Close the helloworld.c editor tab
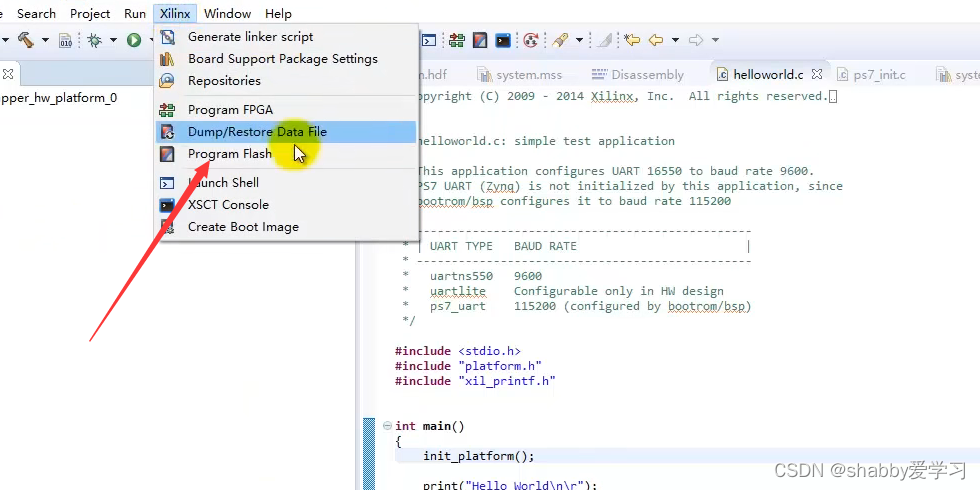Viewport: 980px width, 490px height. 816,74
